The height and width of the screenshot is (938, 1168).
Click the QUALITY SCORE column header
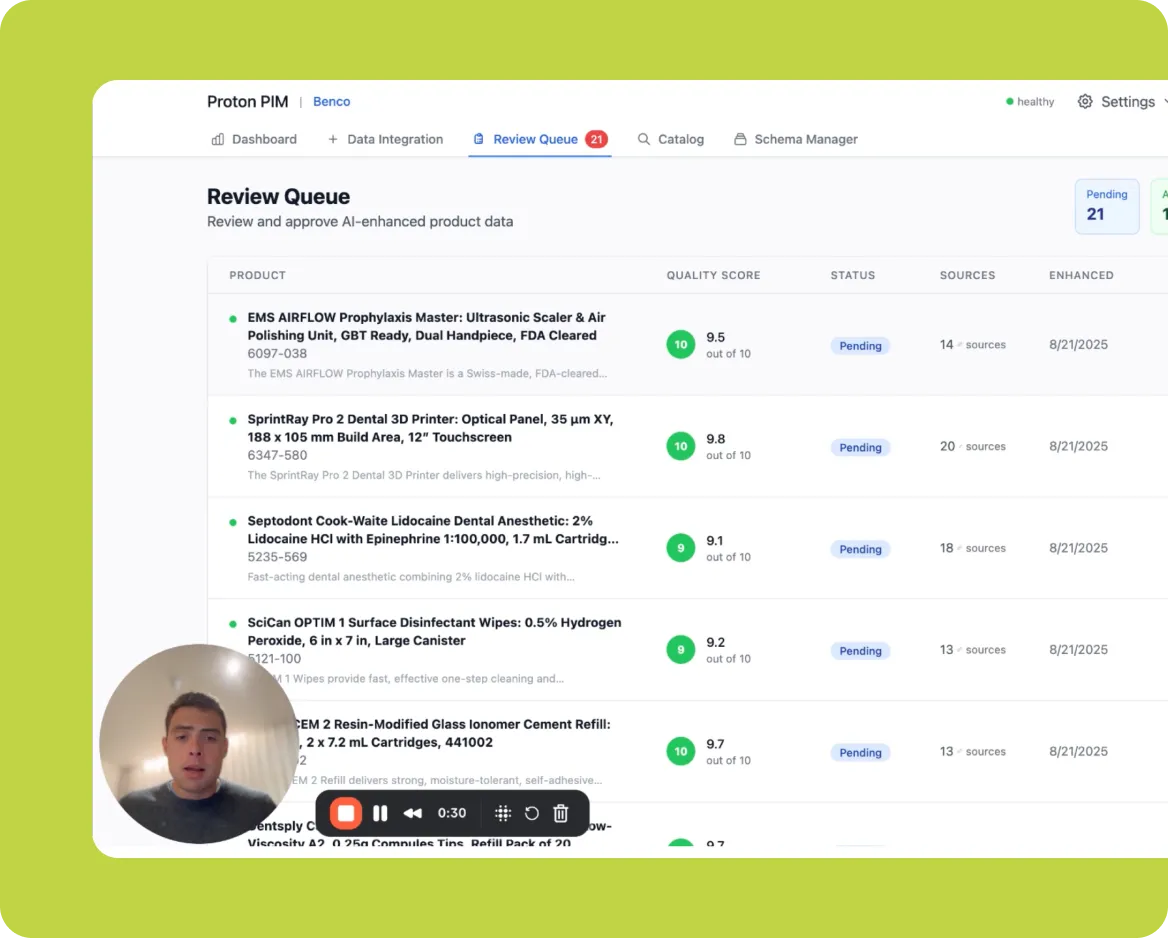coord(713,276)
